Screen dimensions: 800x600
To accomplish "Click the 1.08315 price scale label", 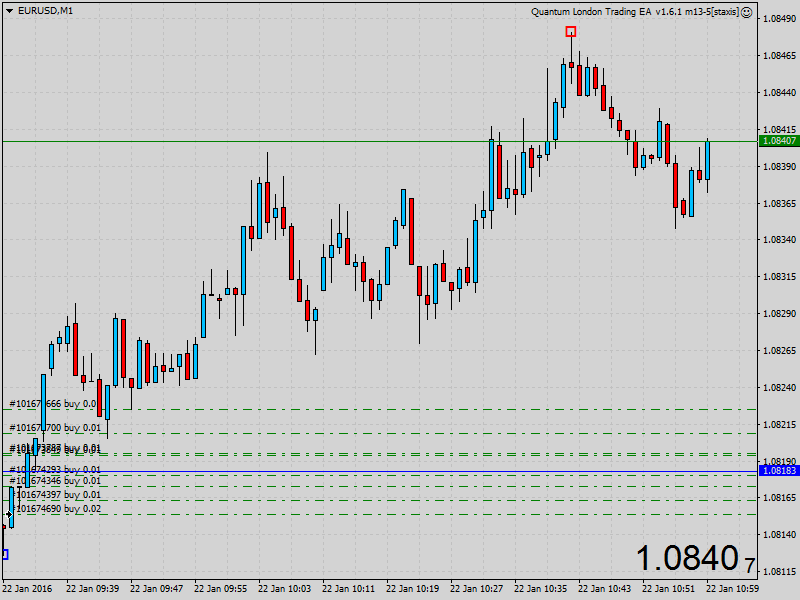I will [779, 277].
